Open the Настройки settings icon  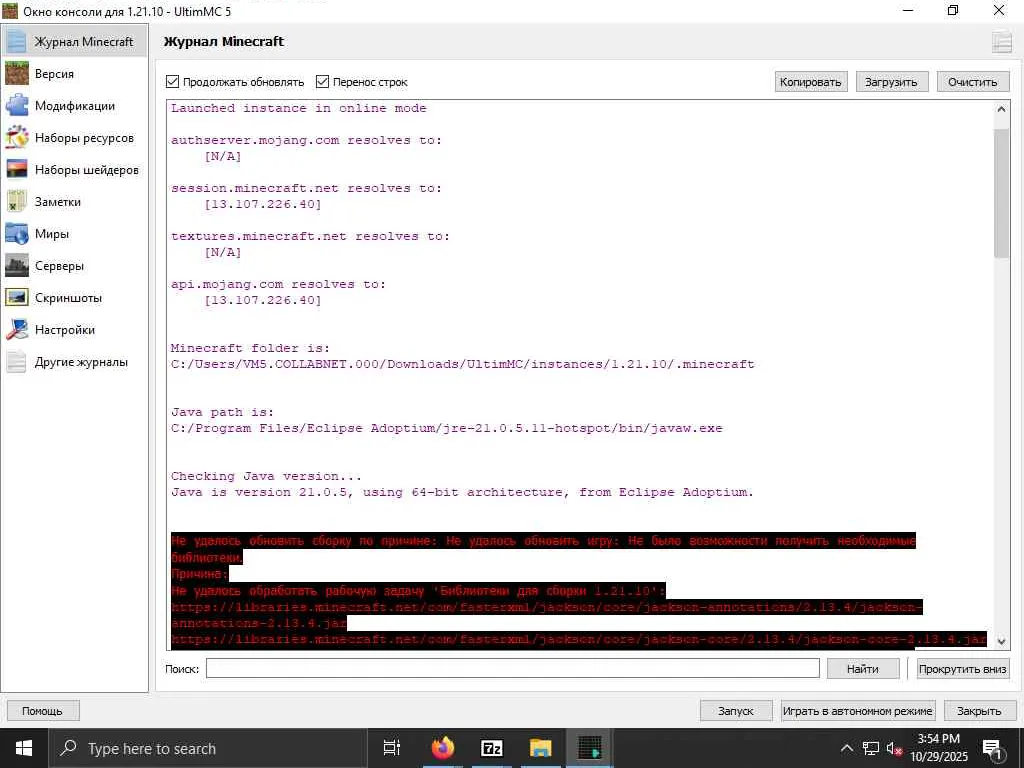[x=17, y=330]
